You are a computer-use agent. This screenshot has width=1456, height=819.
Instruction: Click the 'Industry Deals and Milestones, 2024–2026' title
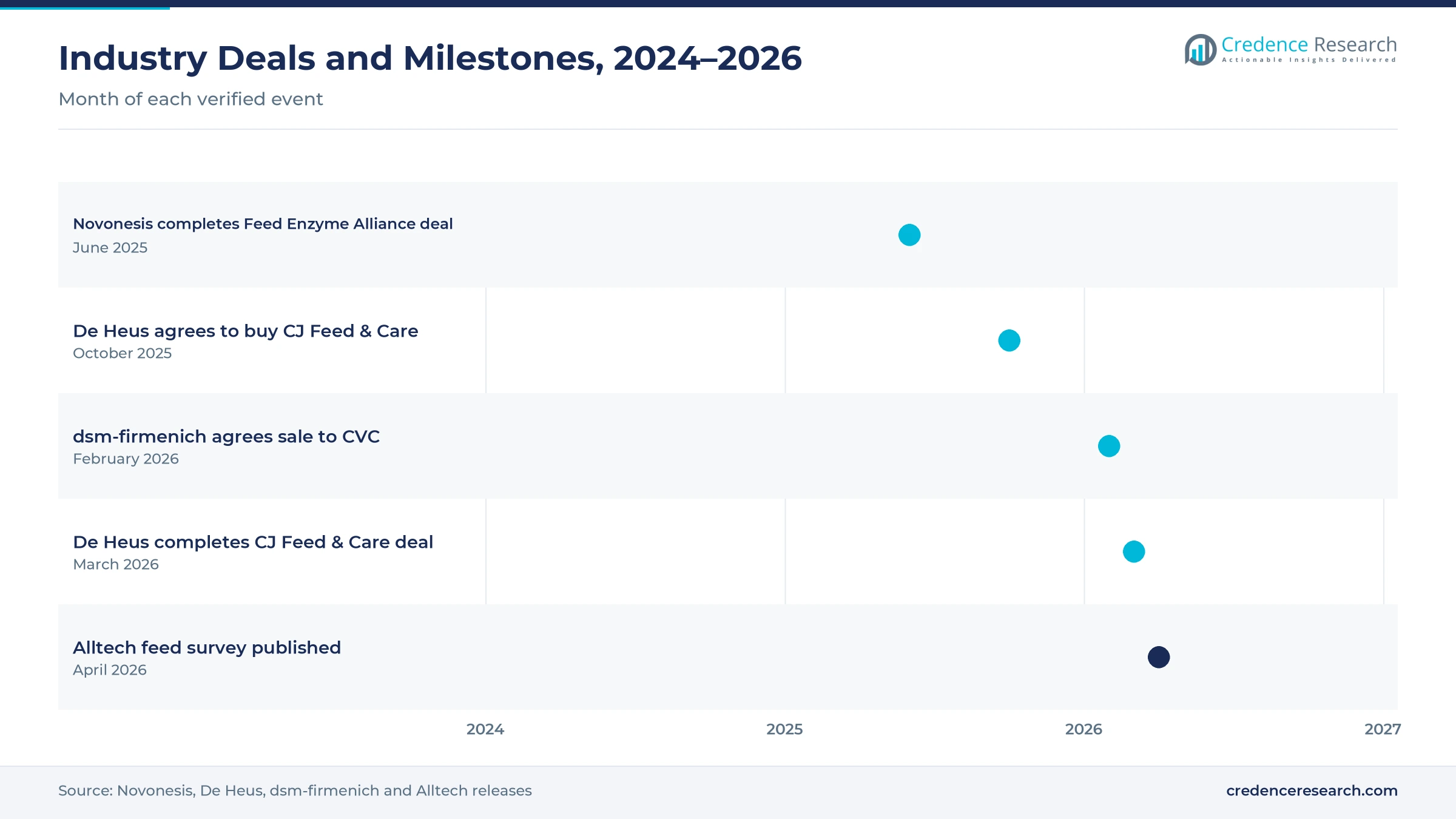(x=430, y=58)
